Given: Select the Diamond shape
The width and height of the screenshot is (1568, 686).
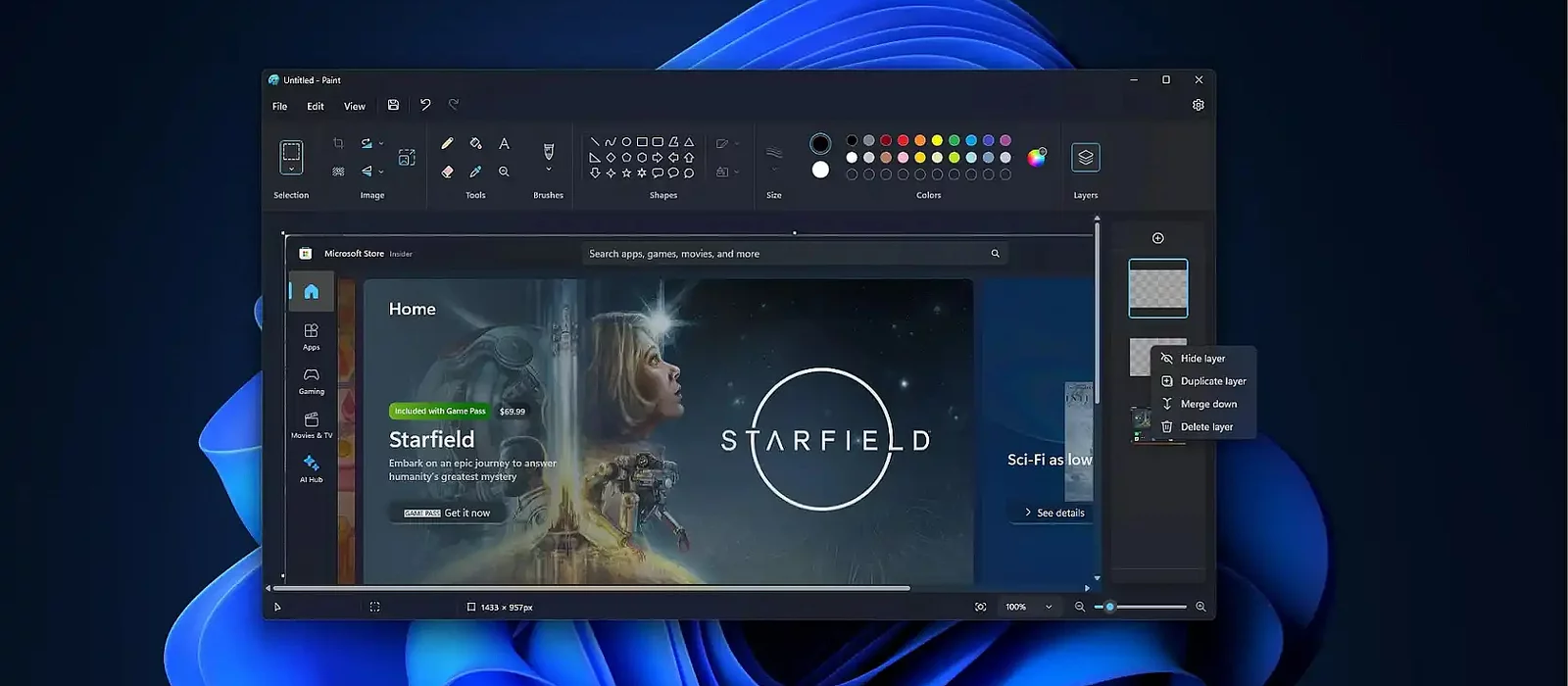Looking at the screenshot, I should (611, 157).
